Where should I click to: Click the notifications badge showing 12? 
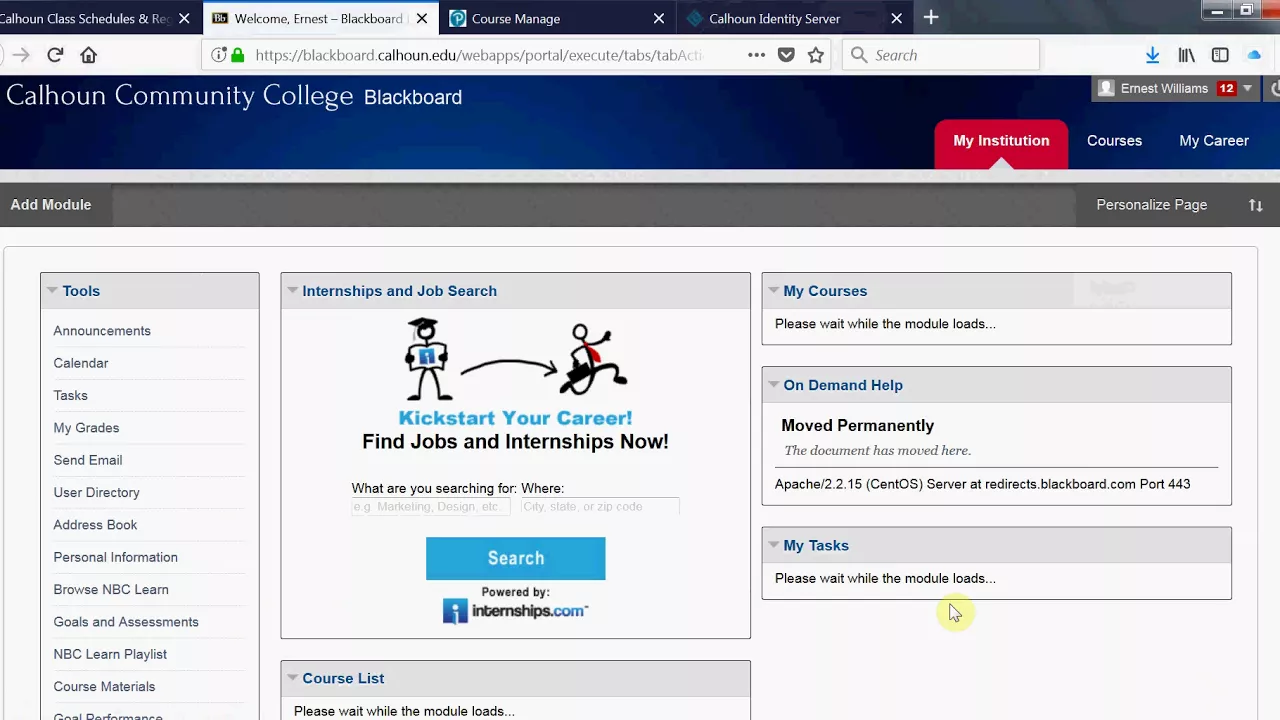pos(1227,88)
